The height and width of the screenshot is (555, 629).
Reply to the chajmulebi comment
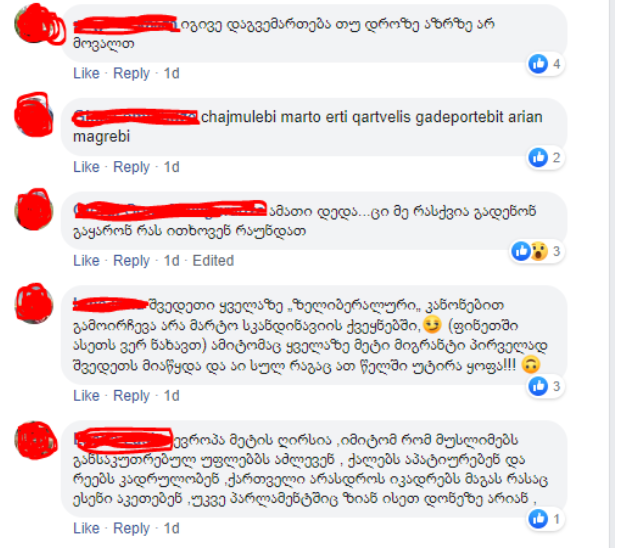pos(131,166)
